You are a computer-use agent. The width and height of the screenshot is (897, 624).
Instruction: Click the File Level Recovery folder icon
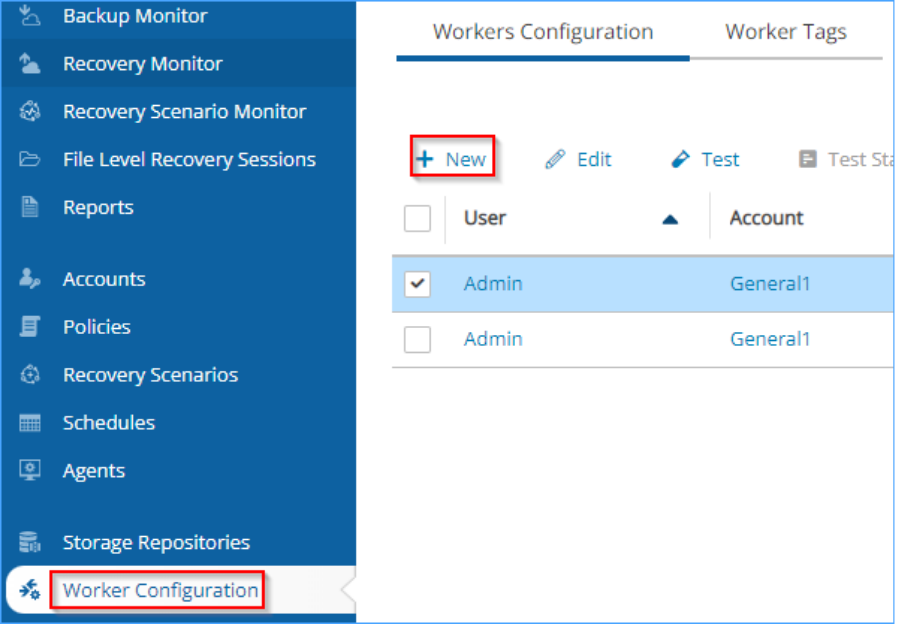click(x=29, y=159)
